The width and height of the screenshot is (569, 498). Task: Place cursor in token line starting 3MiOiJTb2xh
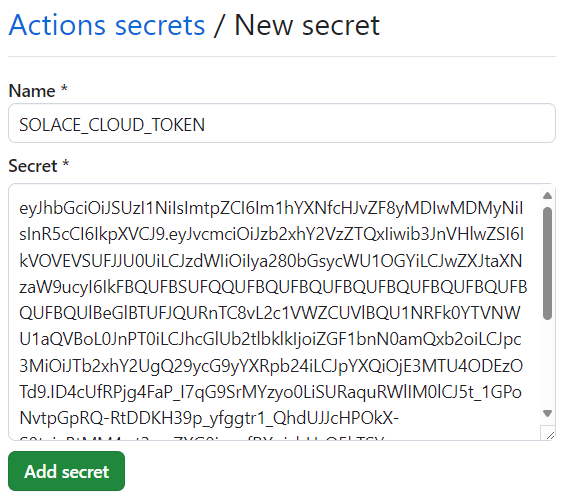point(271,366)
